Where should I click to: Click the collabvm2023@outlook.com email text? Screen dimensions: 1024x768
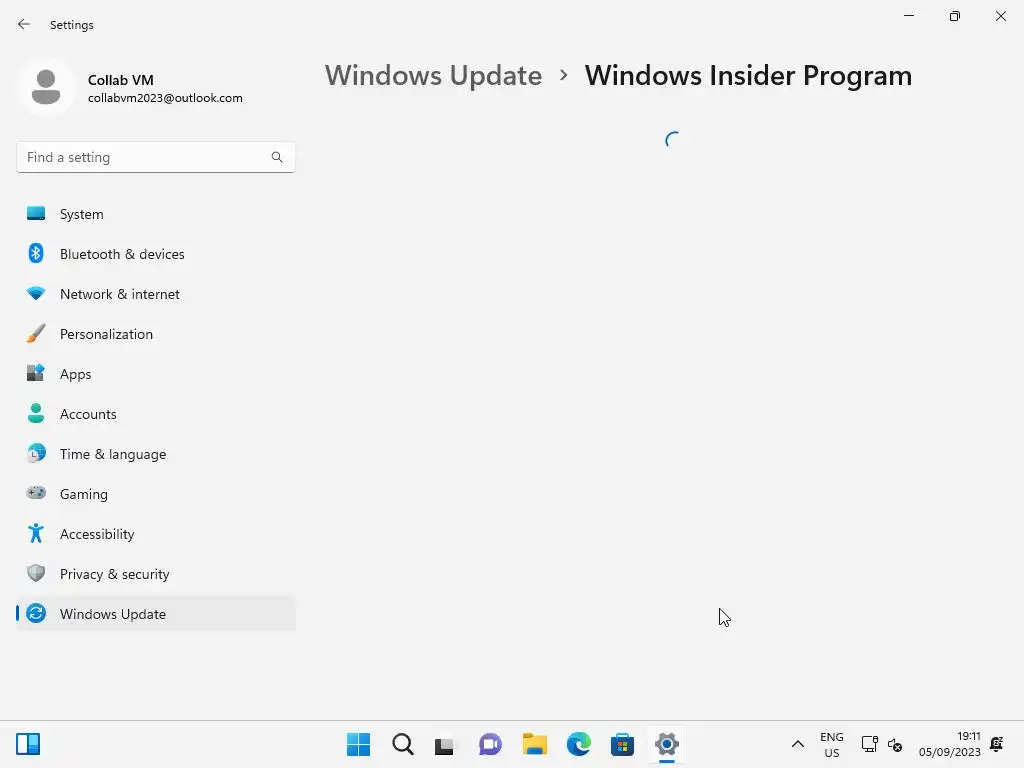(165, 98)
